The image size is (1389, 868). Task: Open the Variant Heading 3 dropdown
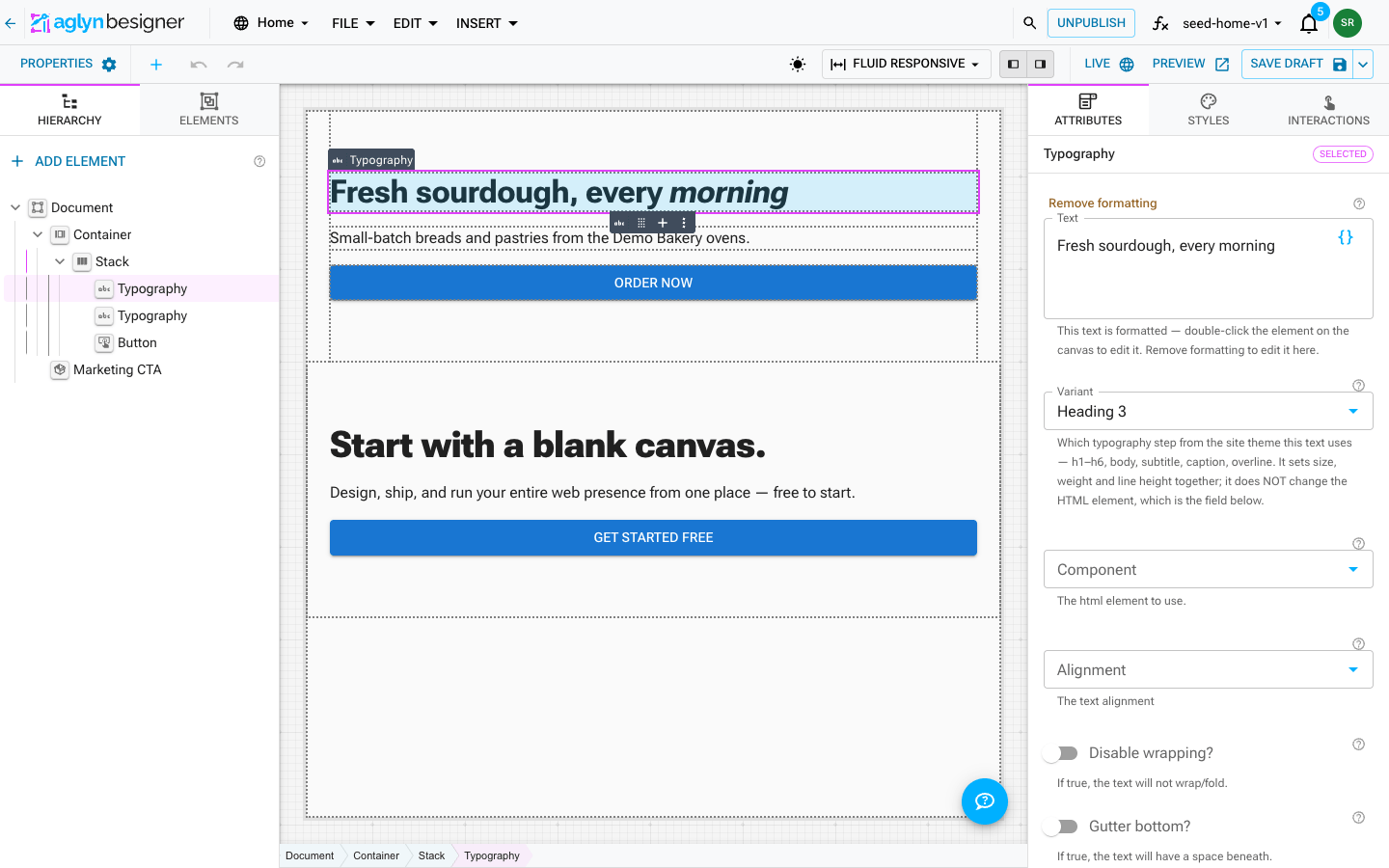click(x=1209, y=412)
